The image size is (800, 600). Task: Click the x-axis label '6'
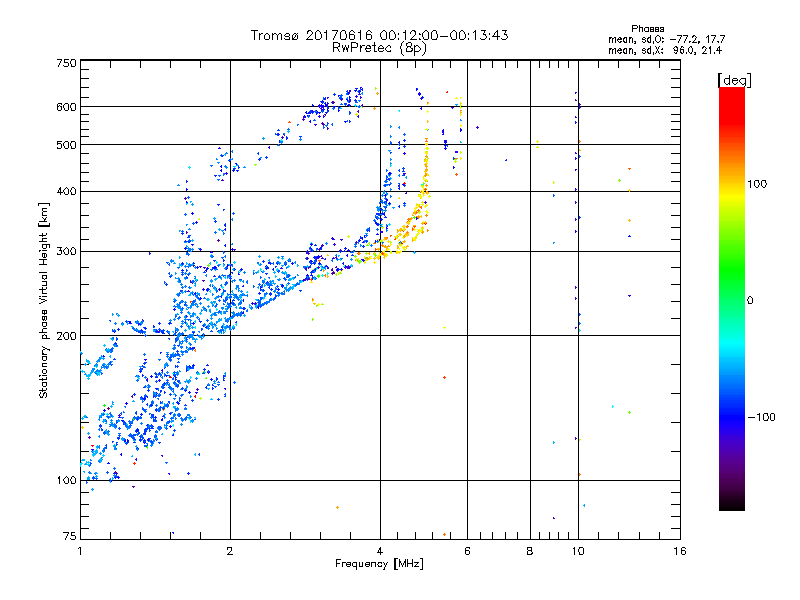tap(467, 551)
